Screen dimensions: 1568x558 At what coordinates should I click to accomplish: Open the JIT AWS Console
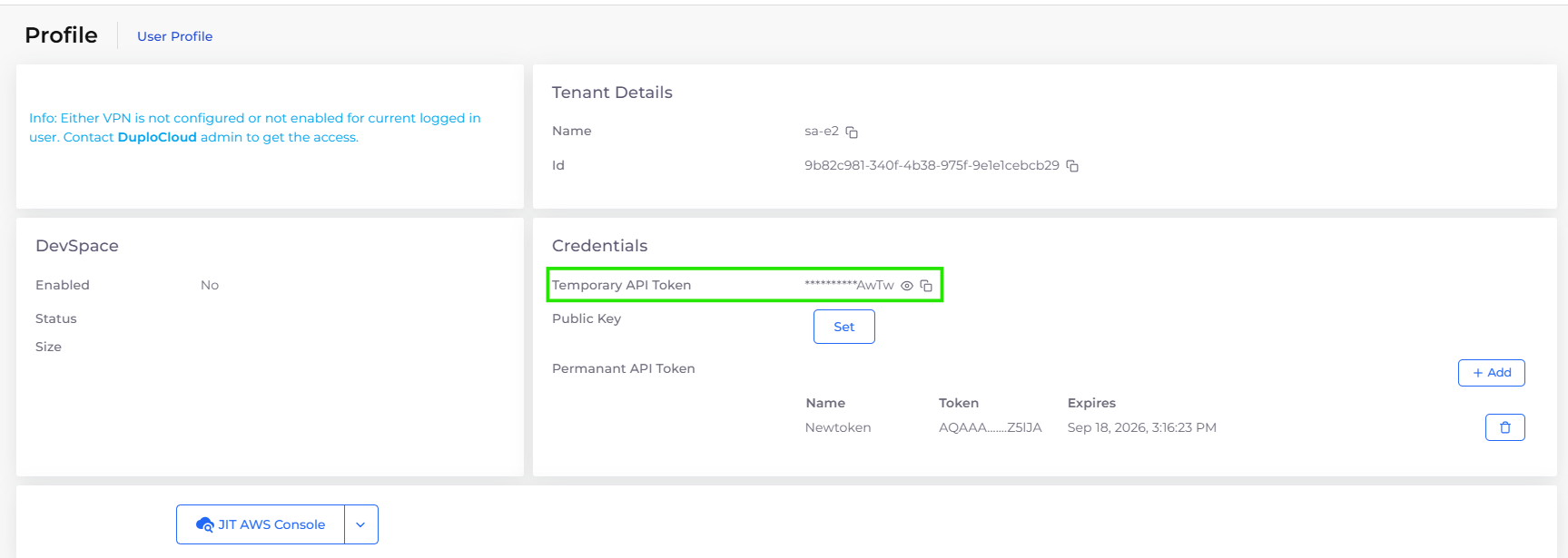click(x=261, y=524)
